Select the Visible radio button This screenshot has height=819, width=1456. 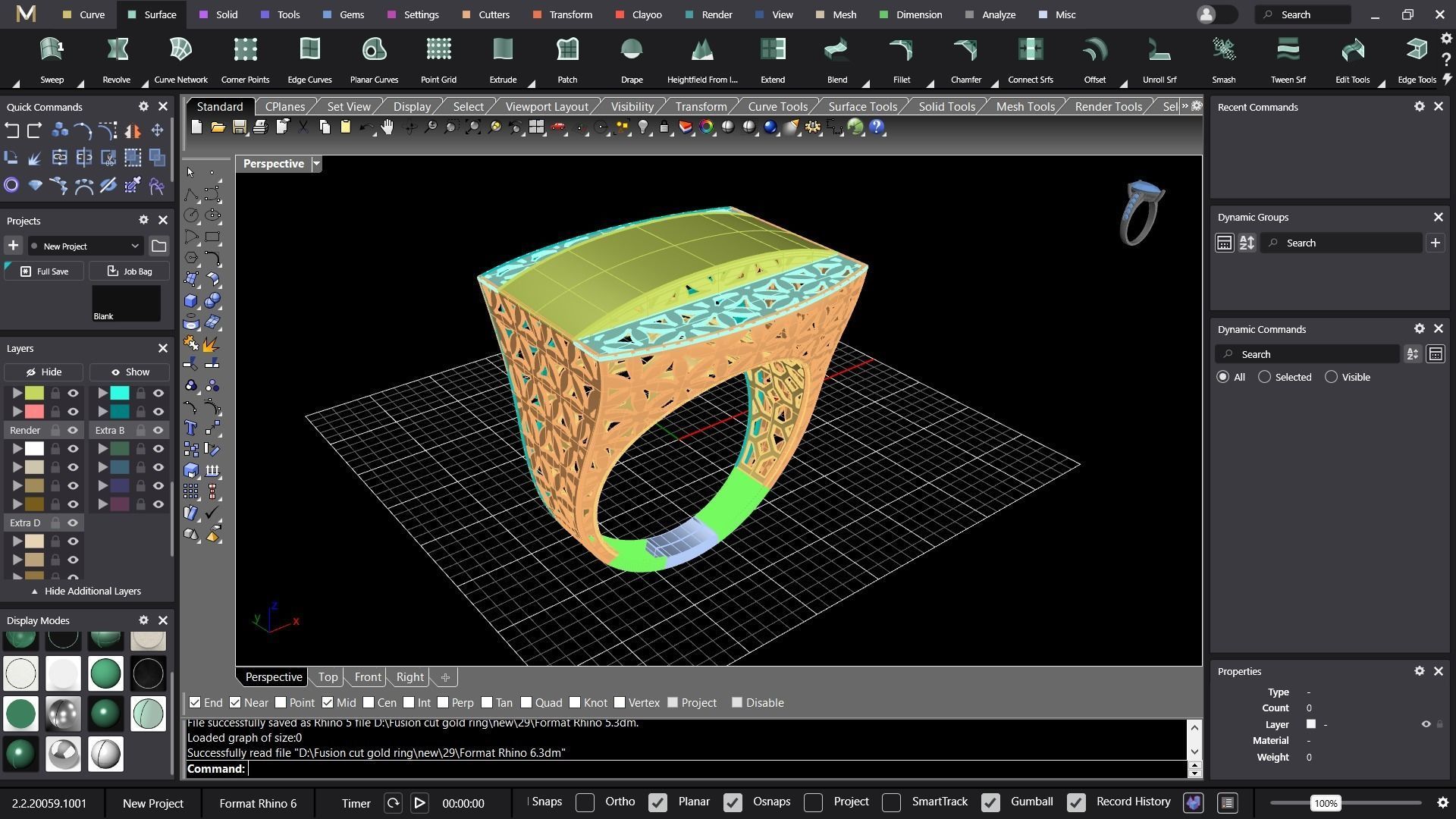click(1331, 377)
